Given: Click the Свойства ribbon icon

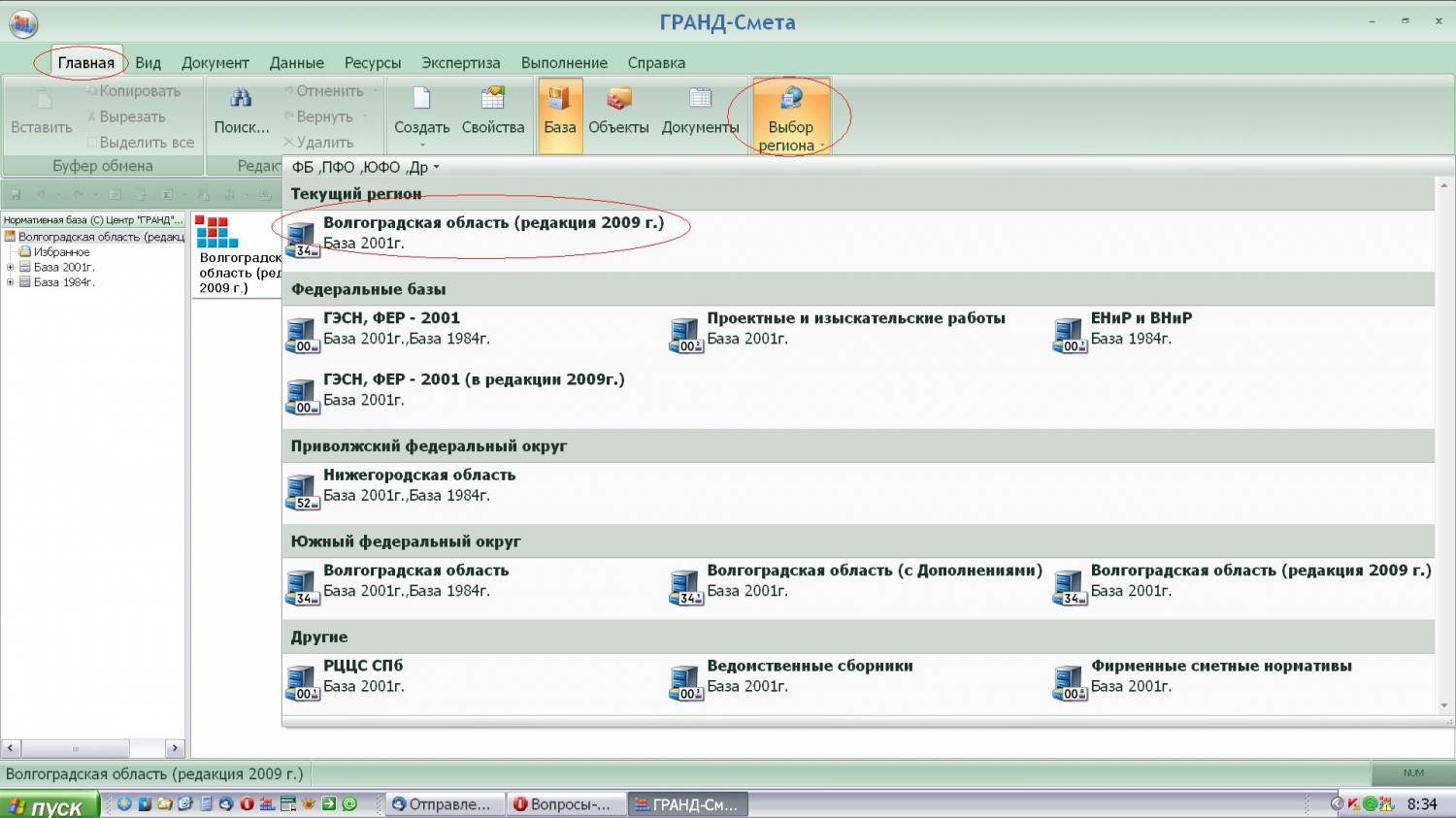Looking at the screenshot, I should coord(493,100).
